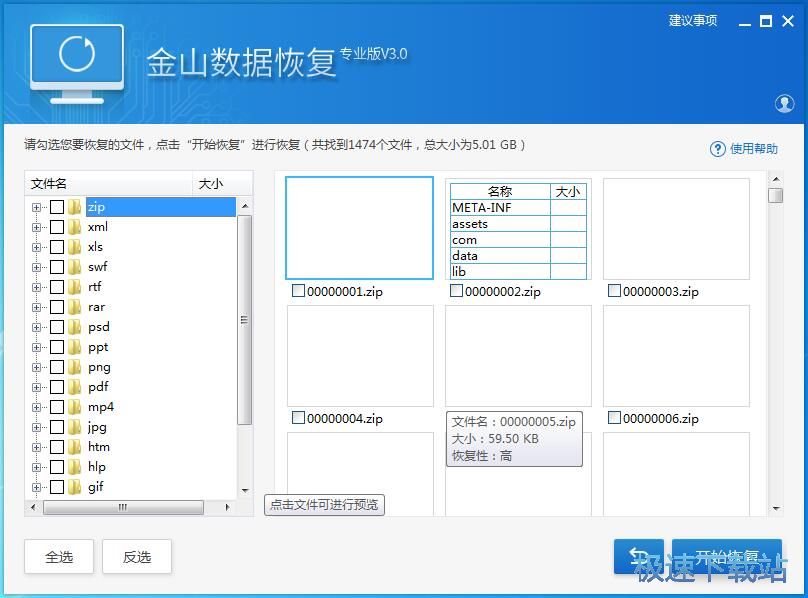Select the htm folder row
The image size is (808, 598).
coord(98,447)
